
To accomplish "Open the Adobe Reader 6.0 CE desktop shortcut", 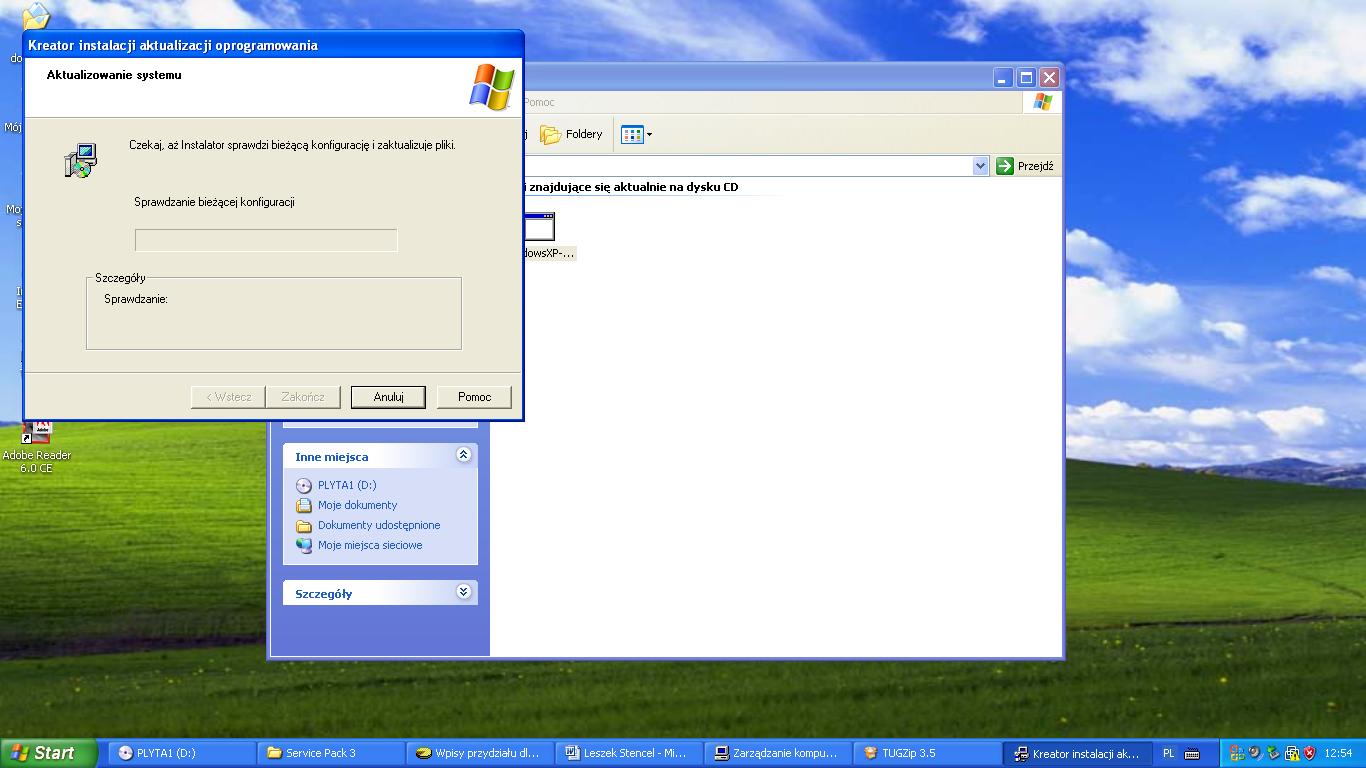I will coord(37,446).
